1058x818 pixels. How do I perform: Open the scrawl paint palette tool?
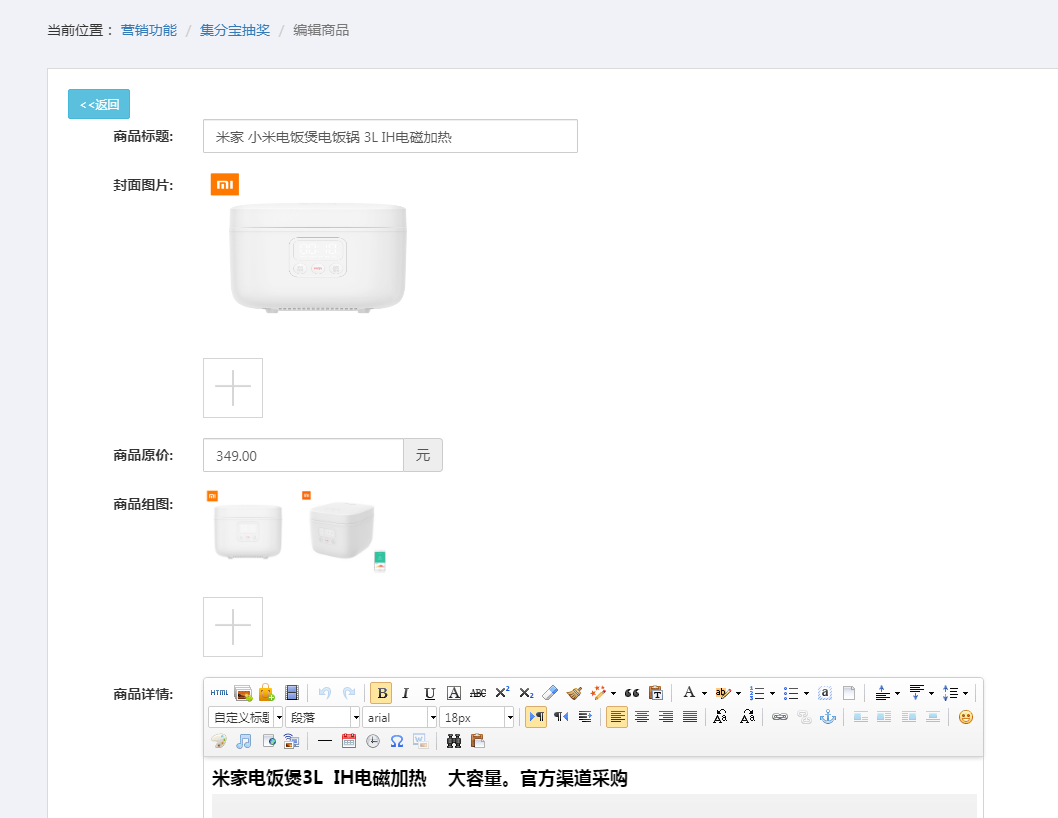point(219,741)
